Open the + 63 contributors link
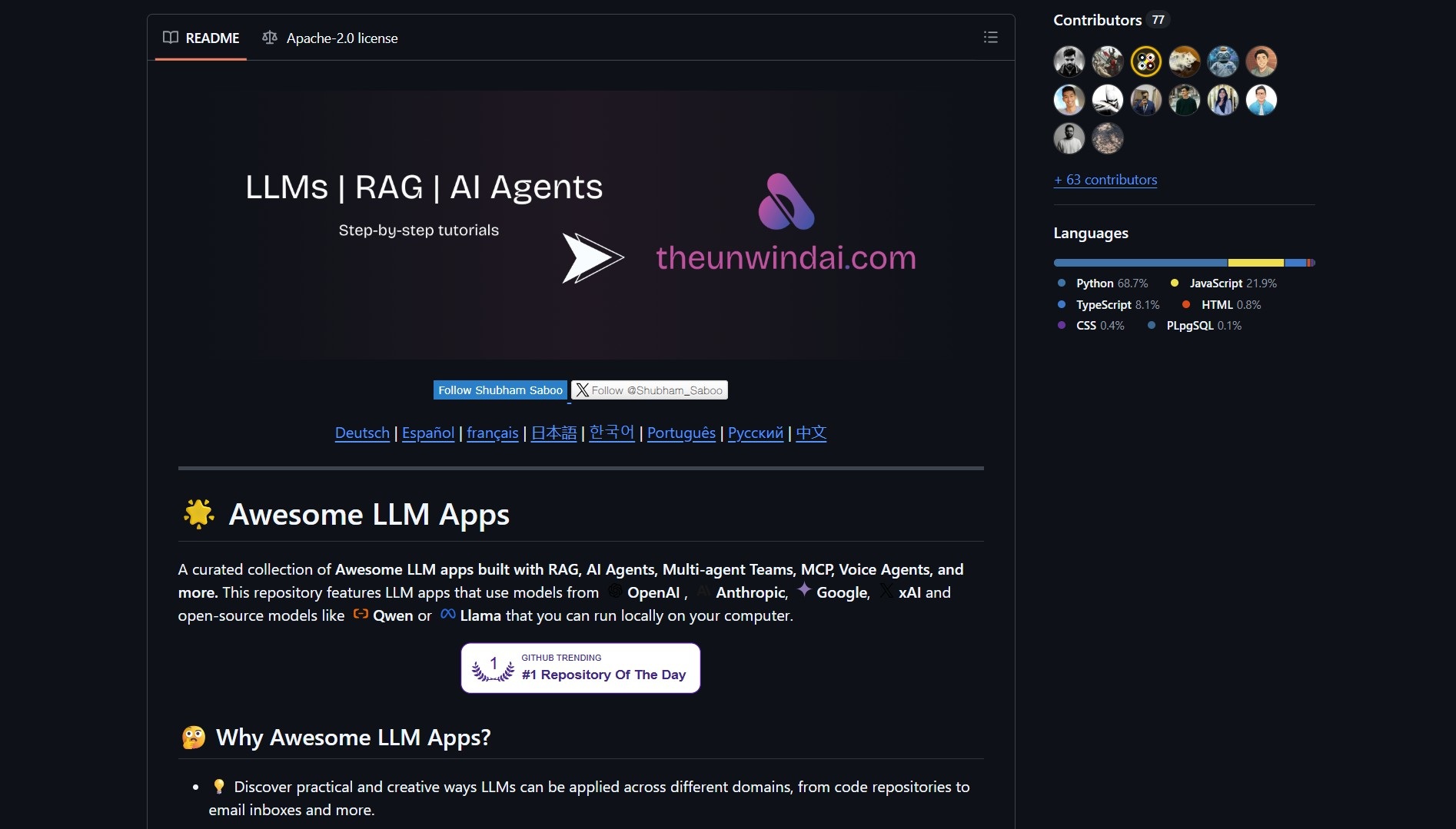The width and height of the screenshot is (1456, 829). tap(1105, 180)
